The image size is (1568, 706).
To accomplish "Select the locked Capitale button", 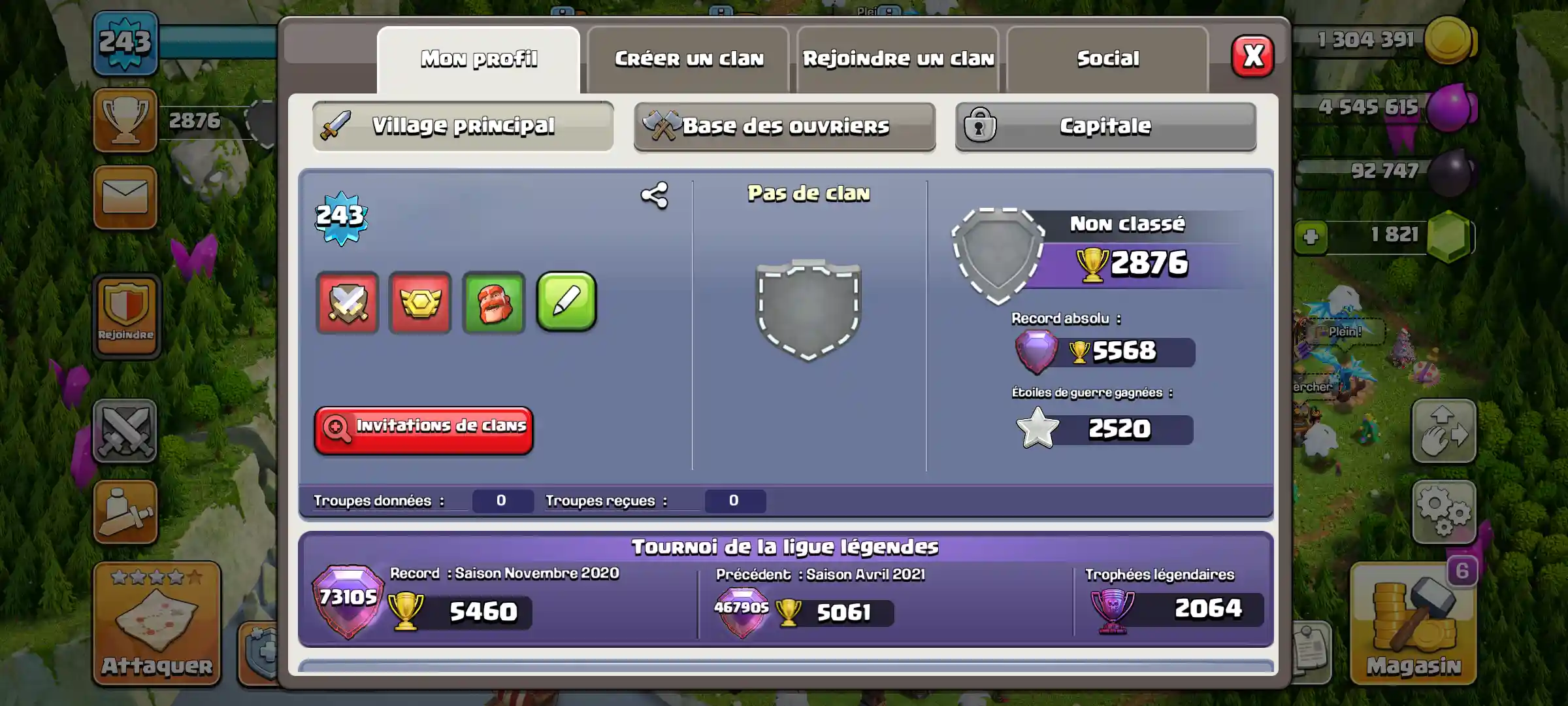I will point(1106,126).
